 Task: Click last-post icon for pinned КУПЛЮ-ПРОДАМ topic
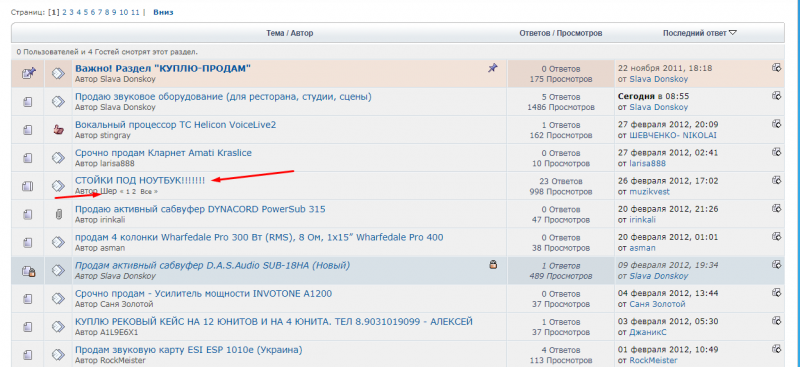click(x=777, y=67)
